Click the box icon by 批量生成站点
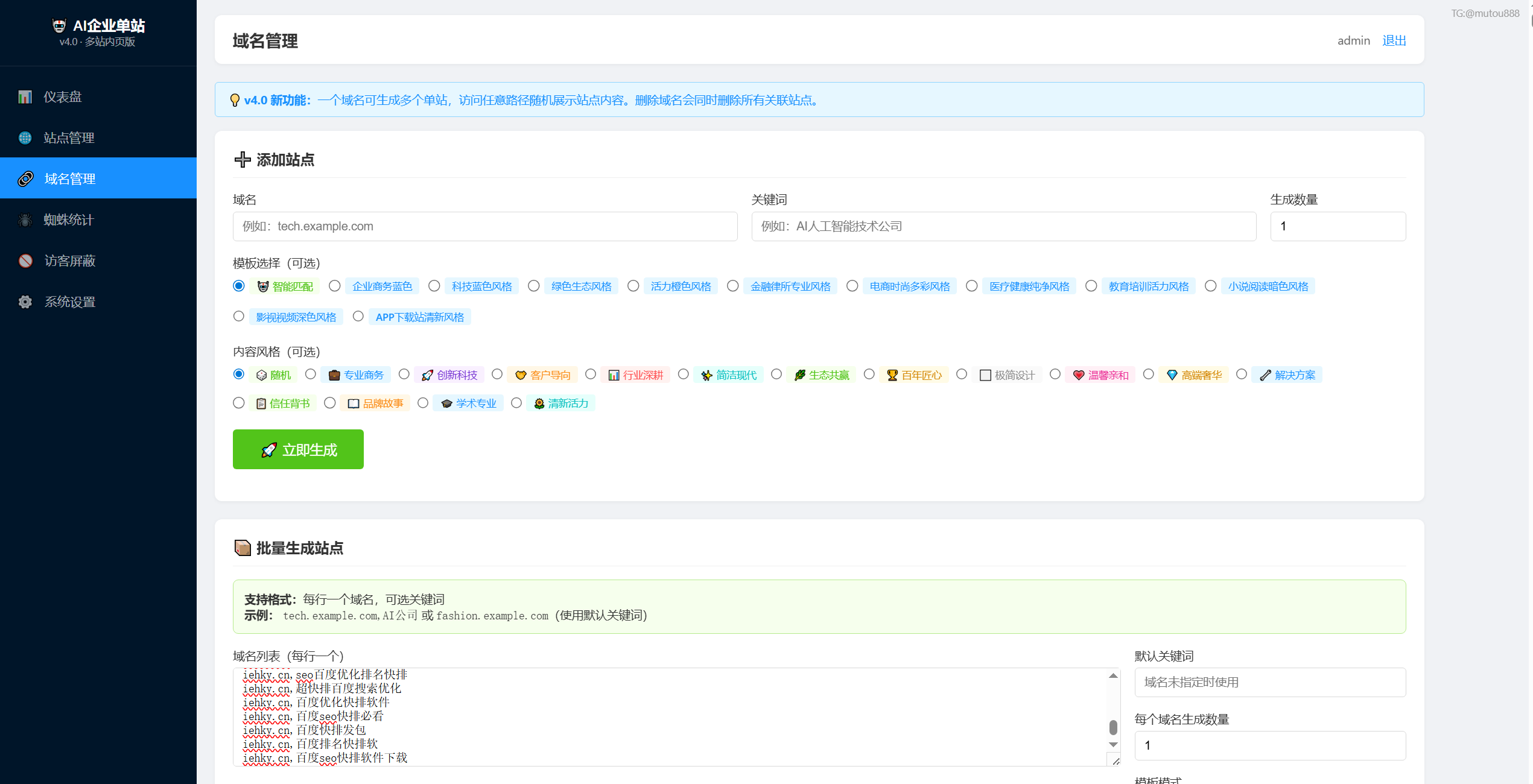The width and height of the screenshot is (1533, 784). click(243, 548)
